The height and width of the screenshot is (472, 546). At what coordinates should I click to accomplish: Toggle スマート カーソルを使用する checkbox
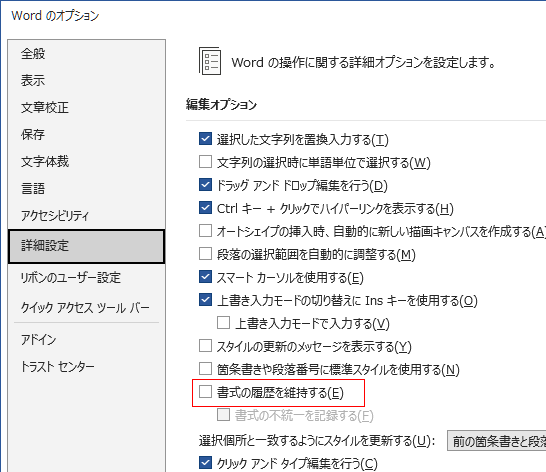tap(205, 277)
